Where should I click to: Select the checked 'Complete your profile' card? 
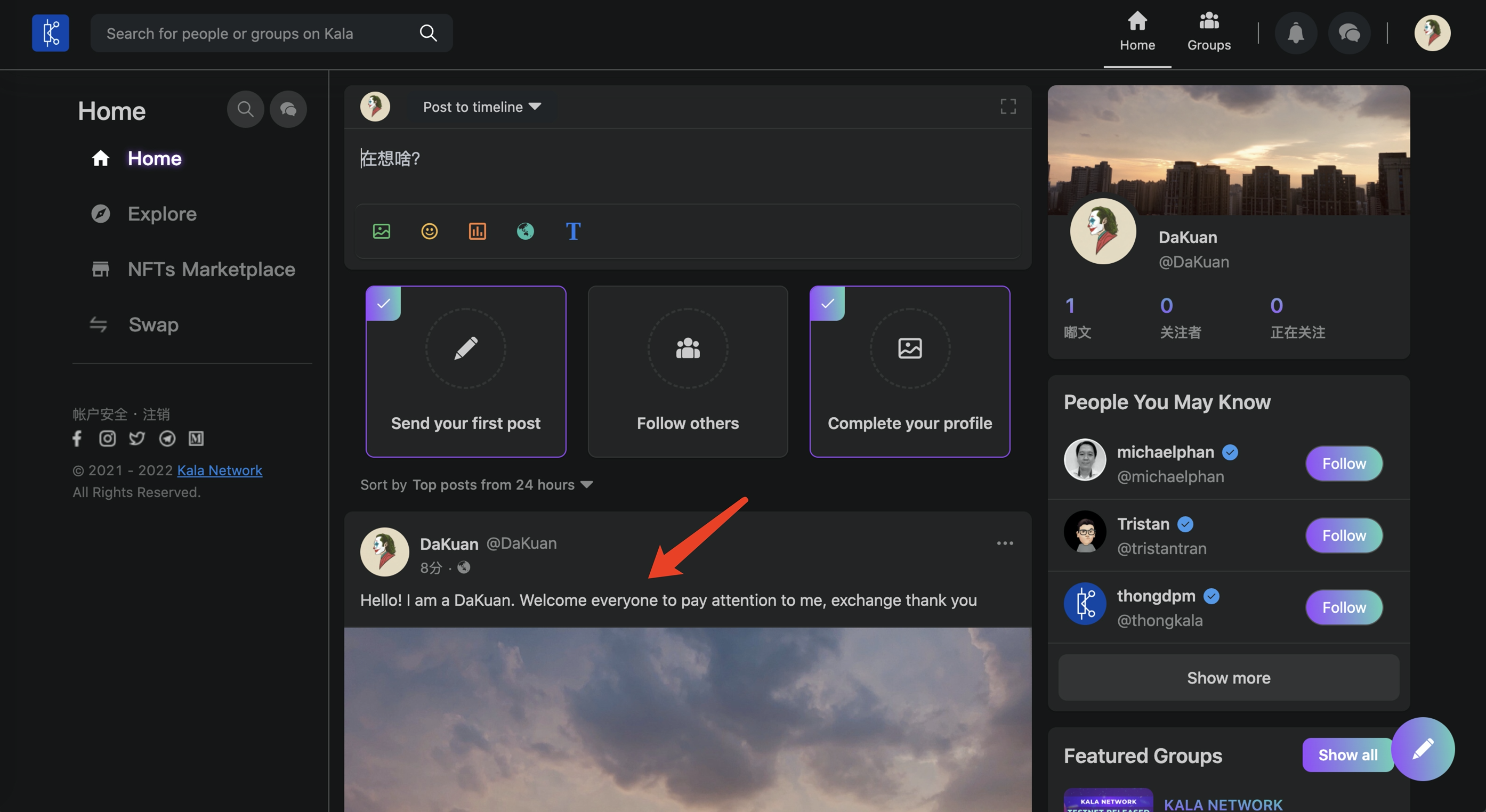click(909, 371)
